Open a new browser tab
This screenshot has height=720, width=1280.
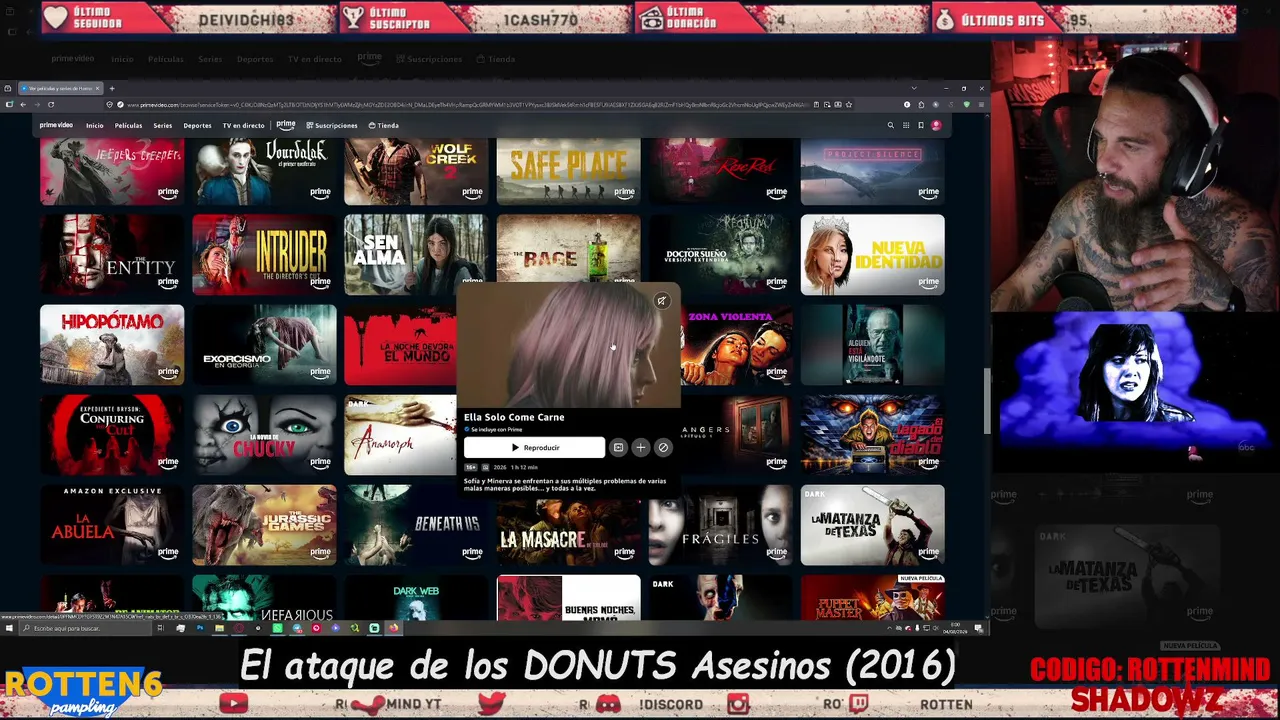[112, 88]
